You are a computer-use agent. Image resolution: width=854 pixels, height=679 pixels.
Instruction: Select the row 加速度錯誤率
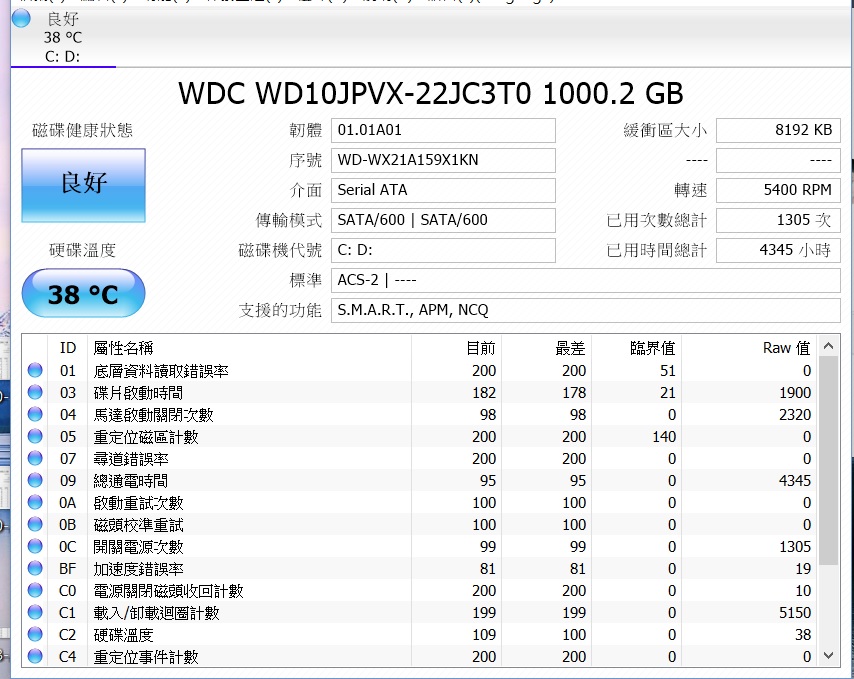click(x=420, y=568)
